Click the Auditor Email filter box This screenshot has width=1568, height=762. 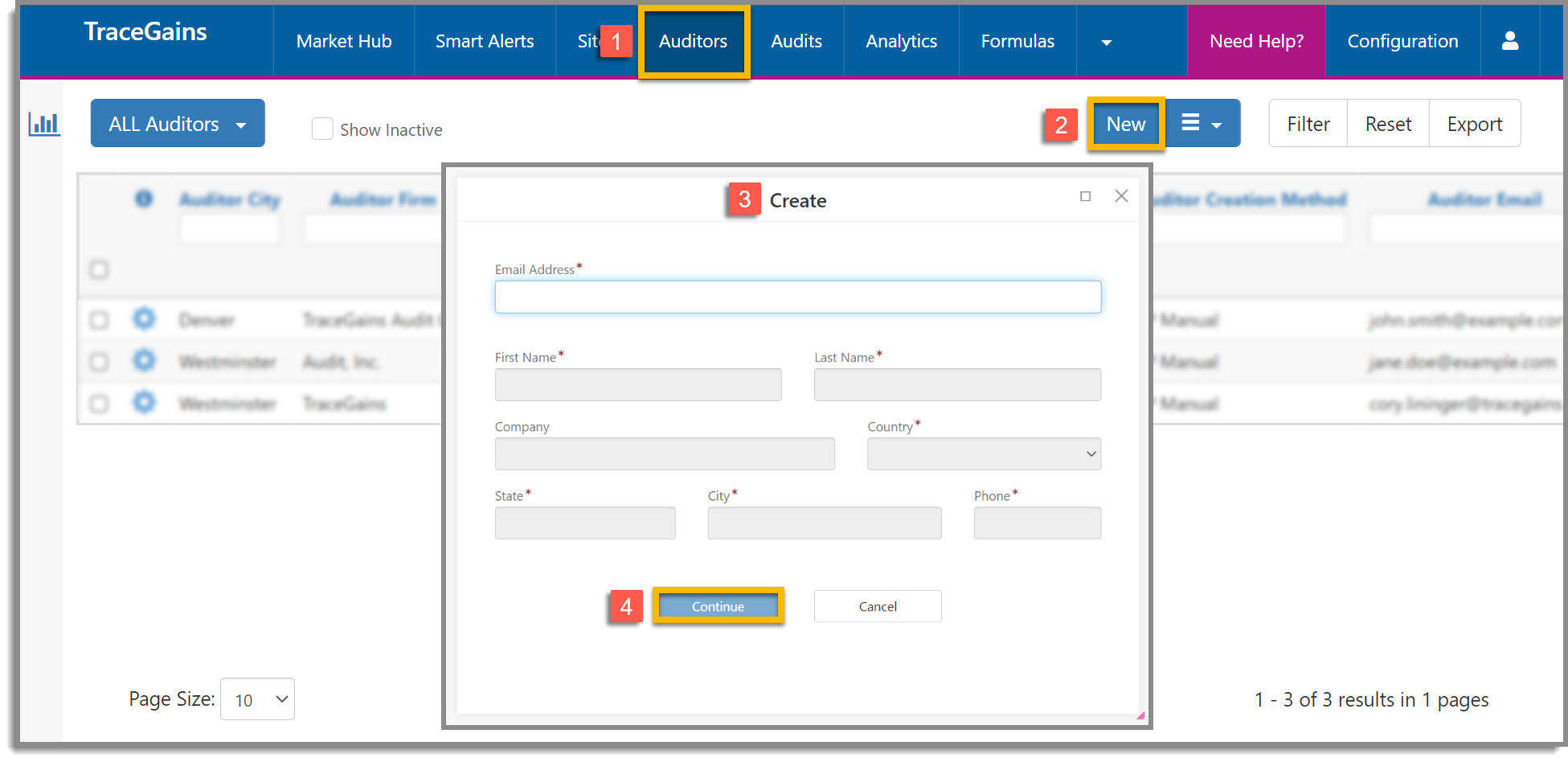point(1468,229)
